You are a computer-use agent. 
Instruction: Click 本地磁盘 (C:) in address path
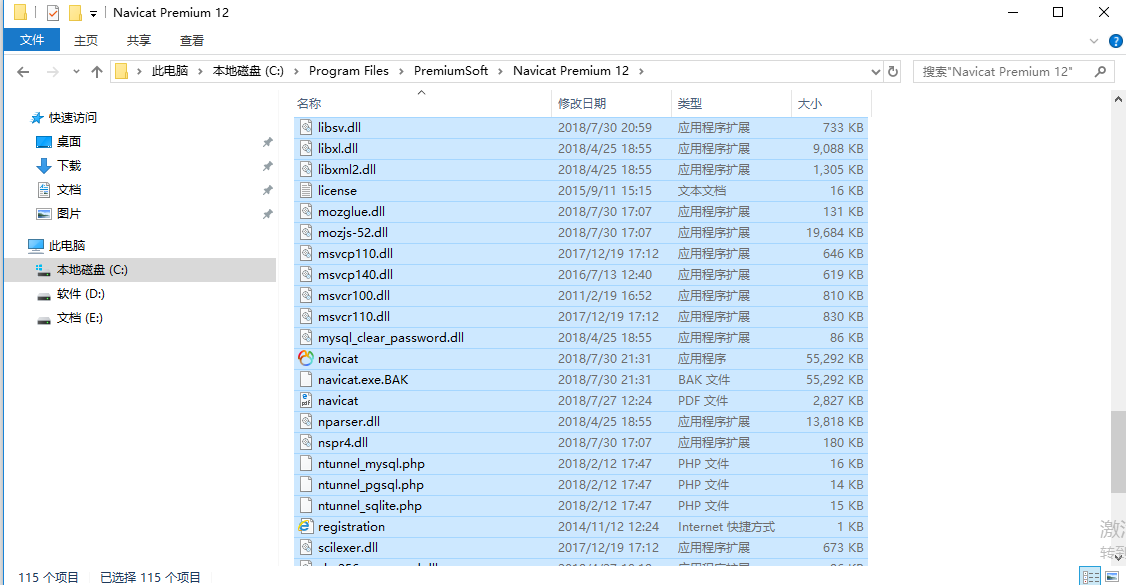[x=248, y=70]
